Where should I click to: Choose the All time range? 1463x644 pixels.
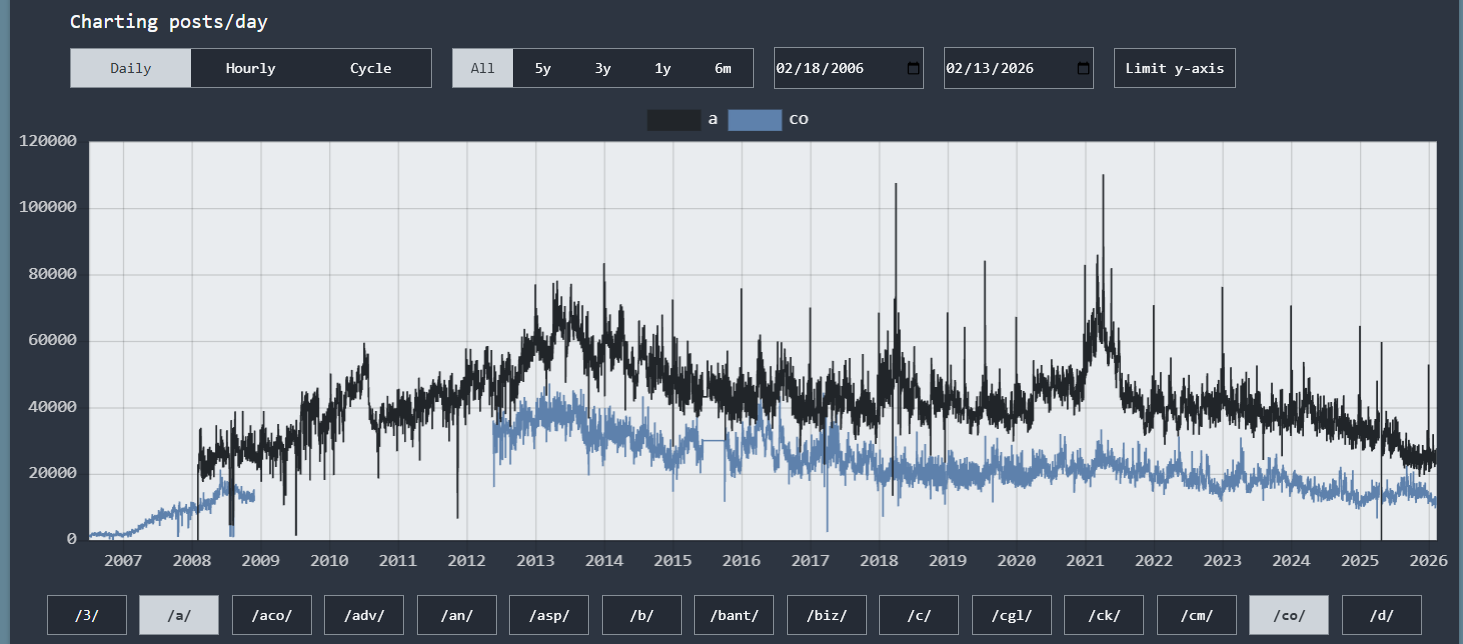point(483,68)
